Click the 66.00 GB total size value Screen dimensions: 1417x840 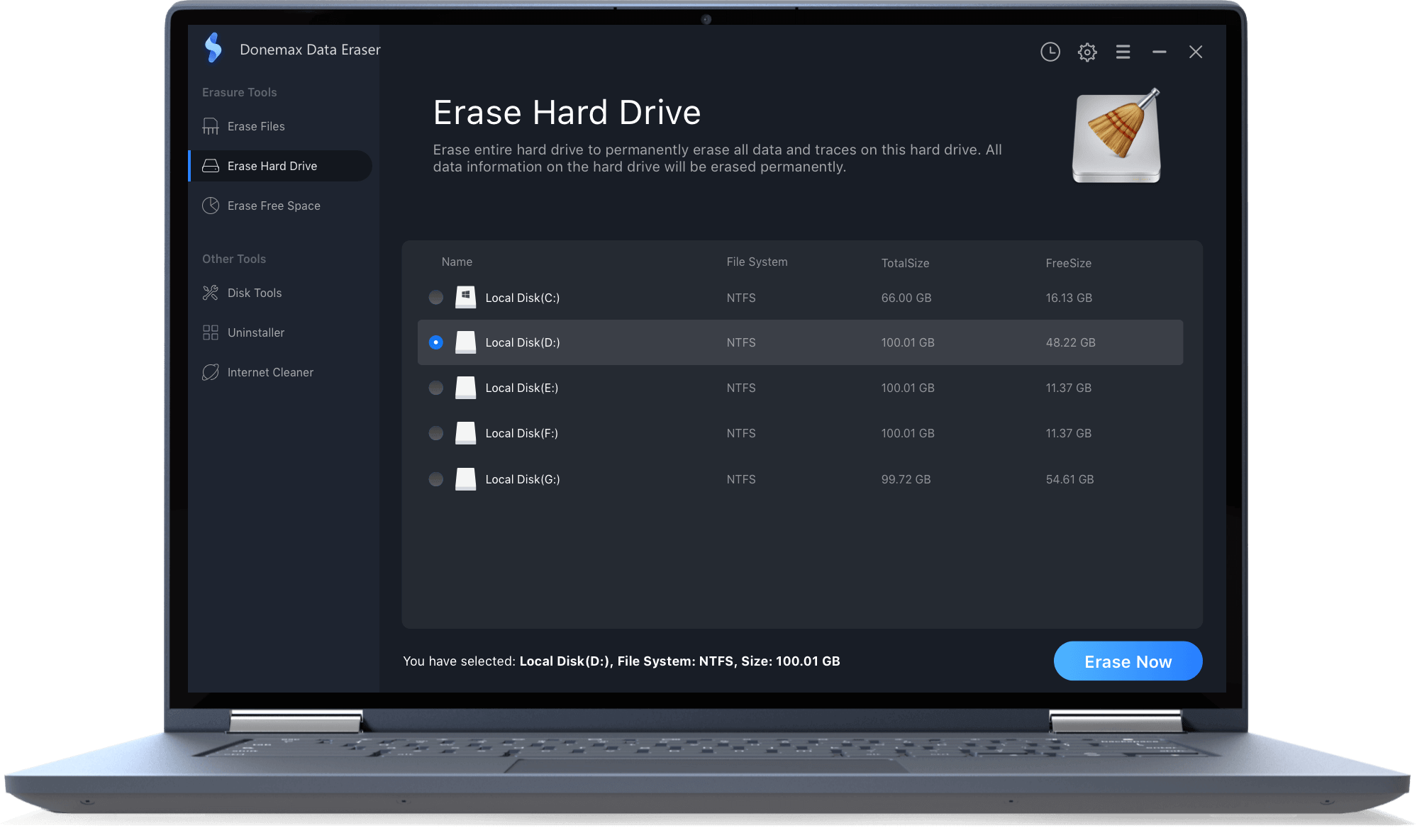[906, 298]
